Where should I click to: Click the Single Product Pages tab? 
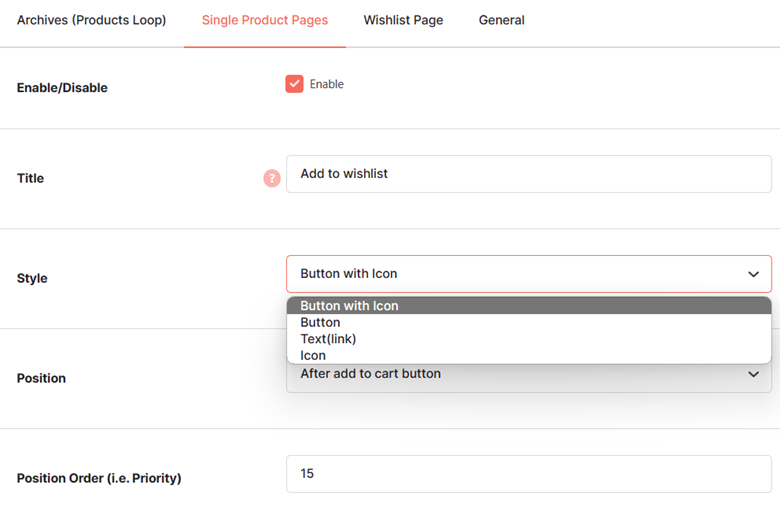point(265,20)
